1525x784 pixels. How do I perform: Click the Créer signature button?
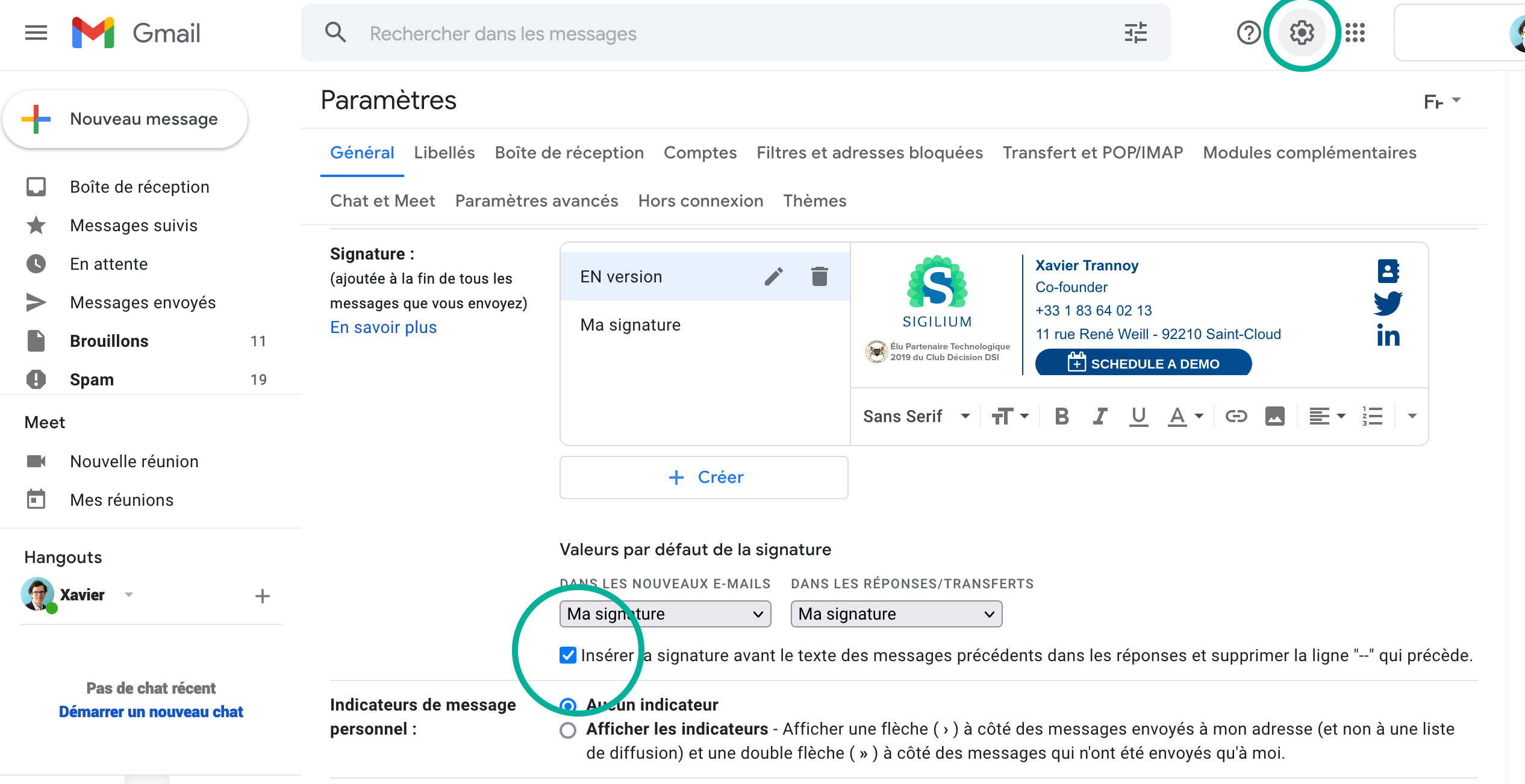[704, 478]
